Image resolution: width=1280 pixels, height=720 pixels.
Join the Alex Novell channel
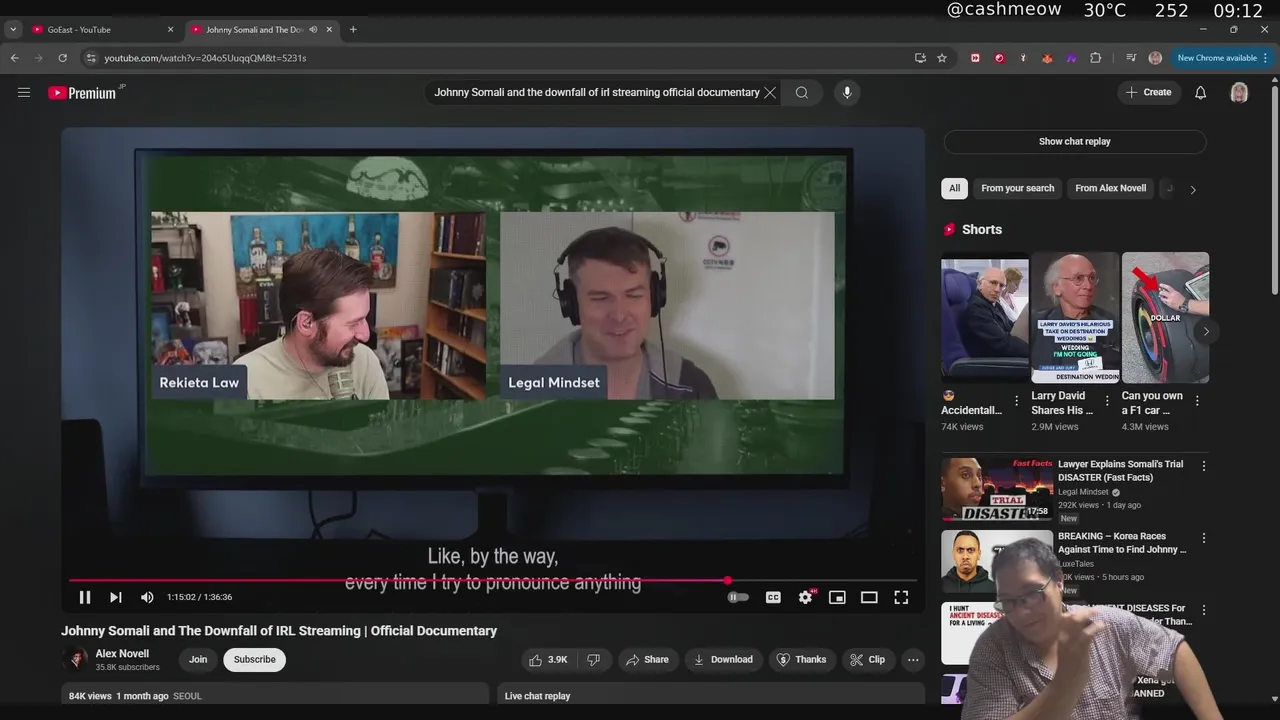point(198,660)
